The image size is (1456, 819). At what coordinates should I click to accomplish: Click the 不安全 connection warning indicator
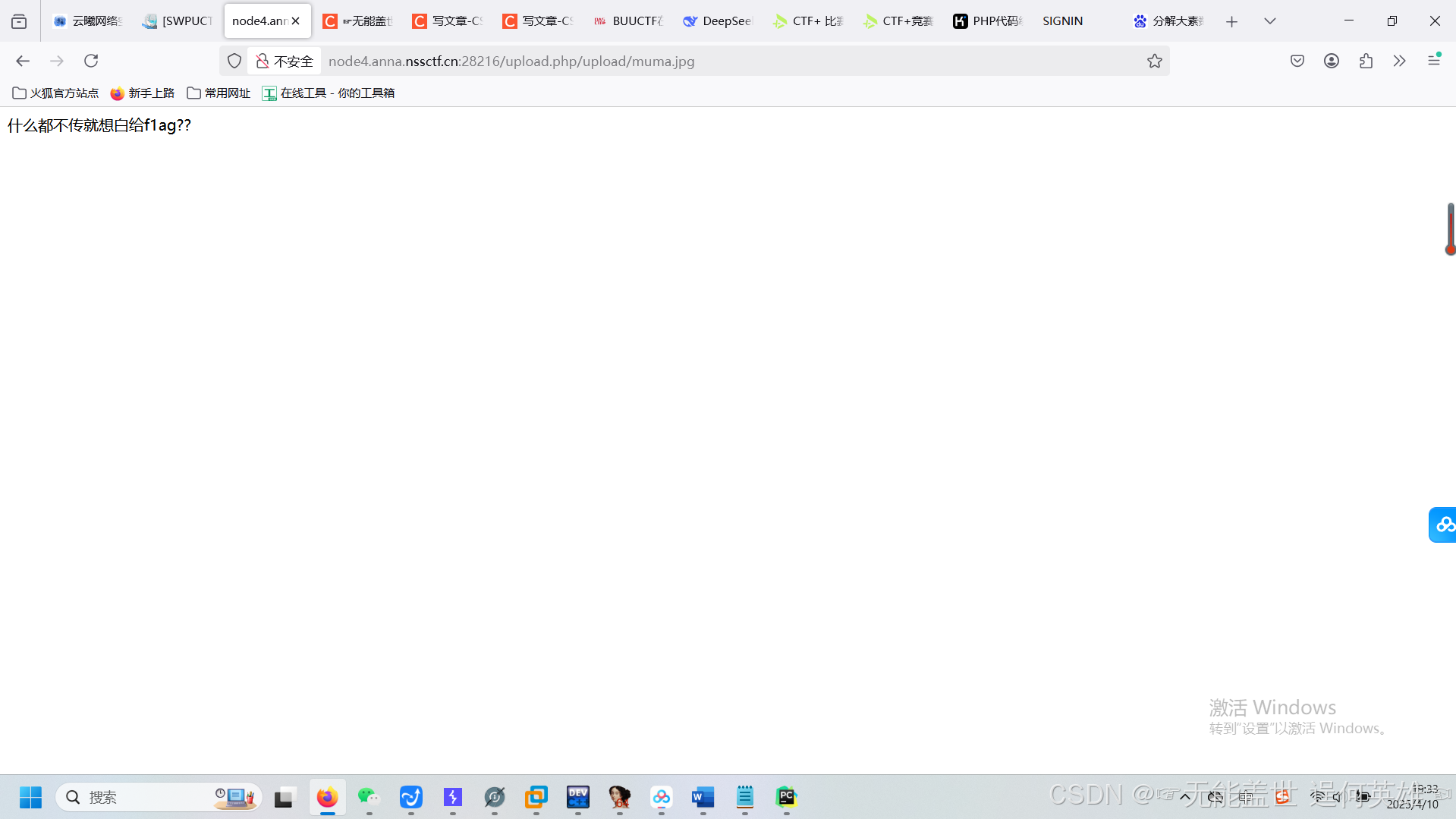pos(283,61)
